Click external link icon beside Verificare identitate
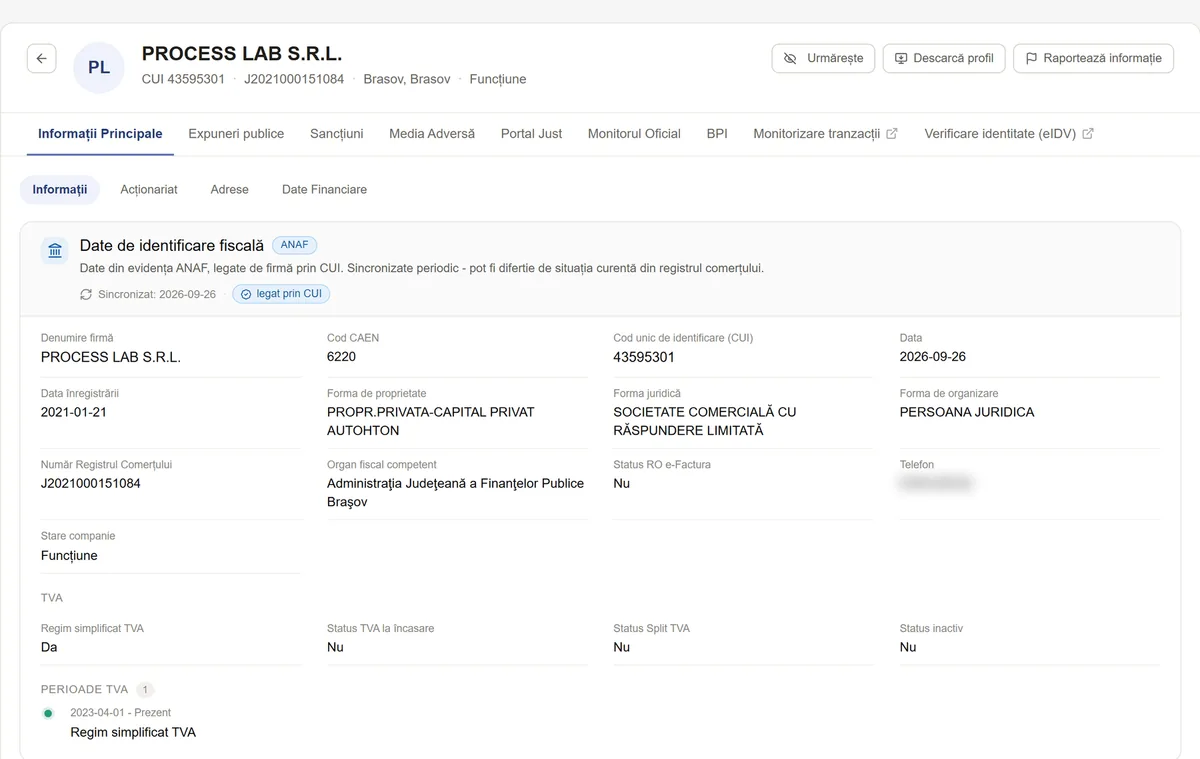Image resolution: width=1200 pixels, height=759 pixels. tap(1088, 133)
